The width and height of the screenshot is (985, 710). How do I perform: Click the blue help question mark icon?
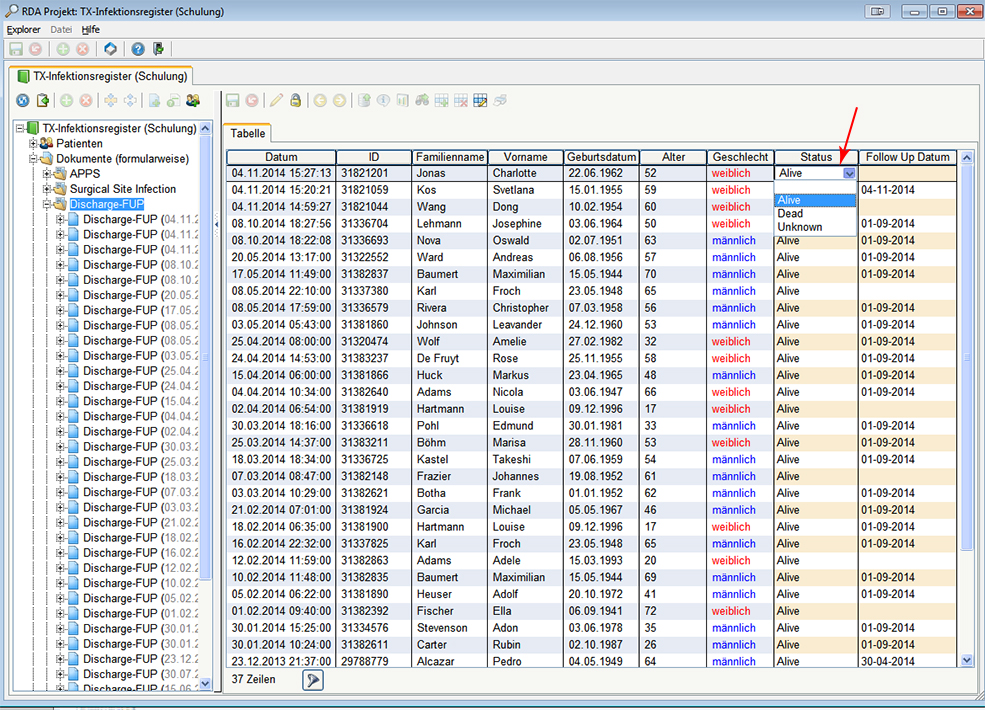coord(138,49)
